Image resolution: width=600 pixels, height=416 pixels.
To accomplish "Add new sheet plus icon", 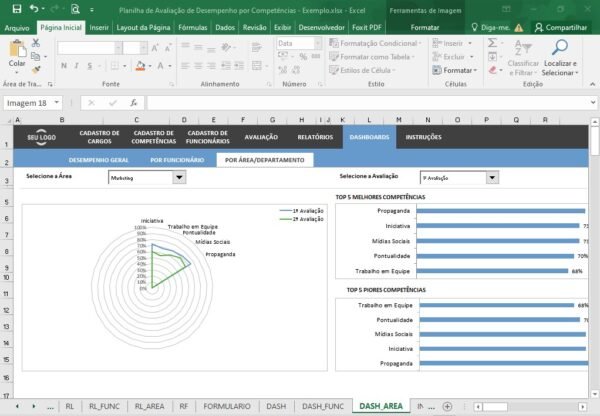I will (447, 406).
